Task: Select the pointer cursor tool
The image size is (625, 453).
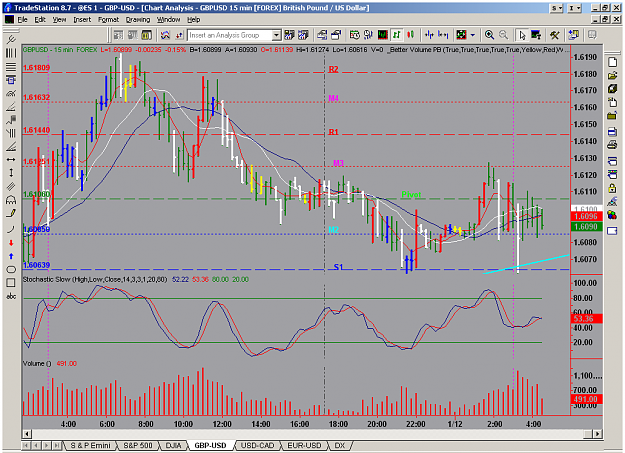Action: point(522,35)
